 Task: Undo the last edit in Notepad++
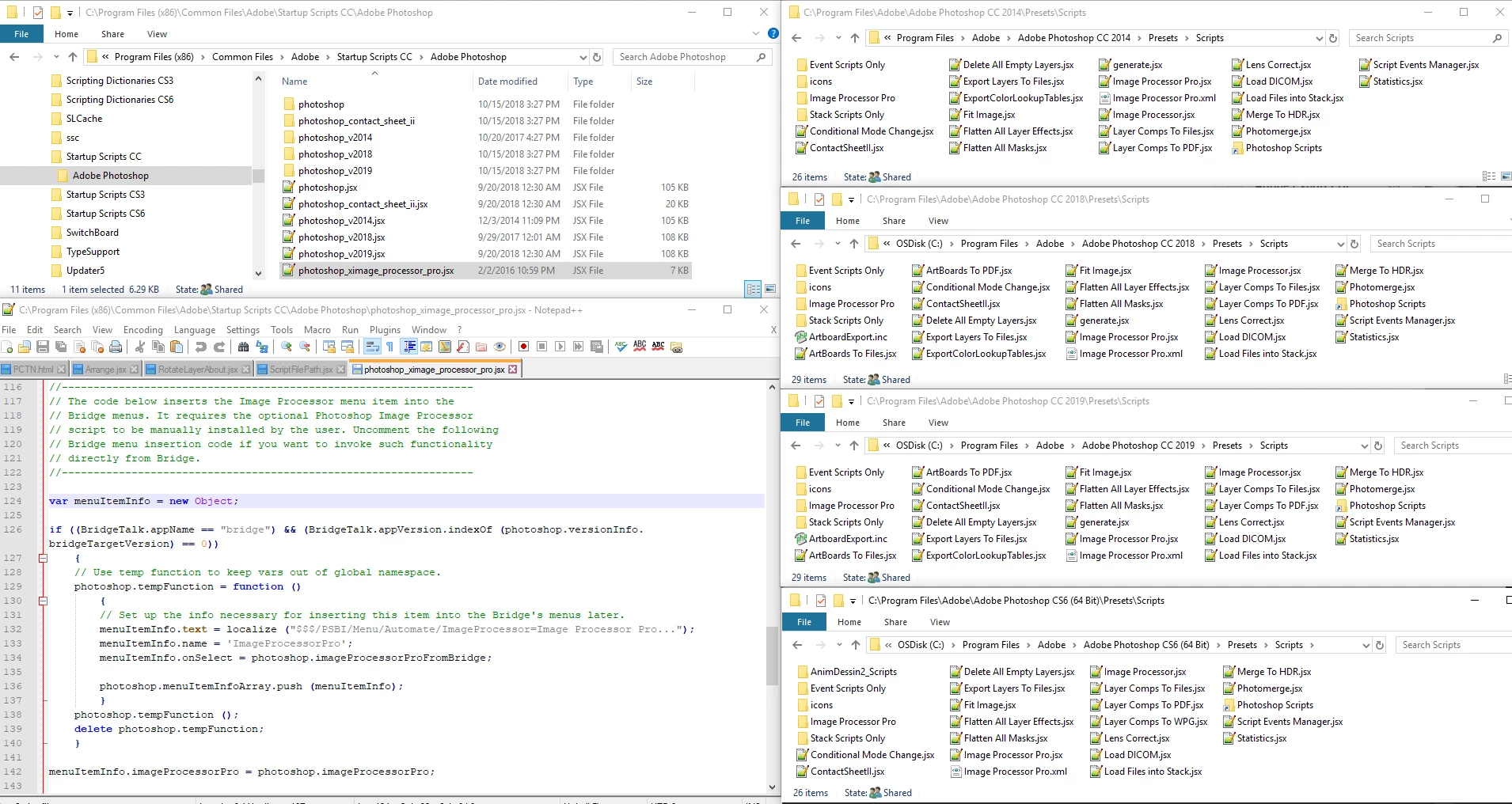click(201, 347)
